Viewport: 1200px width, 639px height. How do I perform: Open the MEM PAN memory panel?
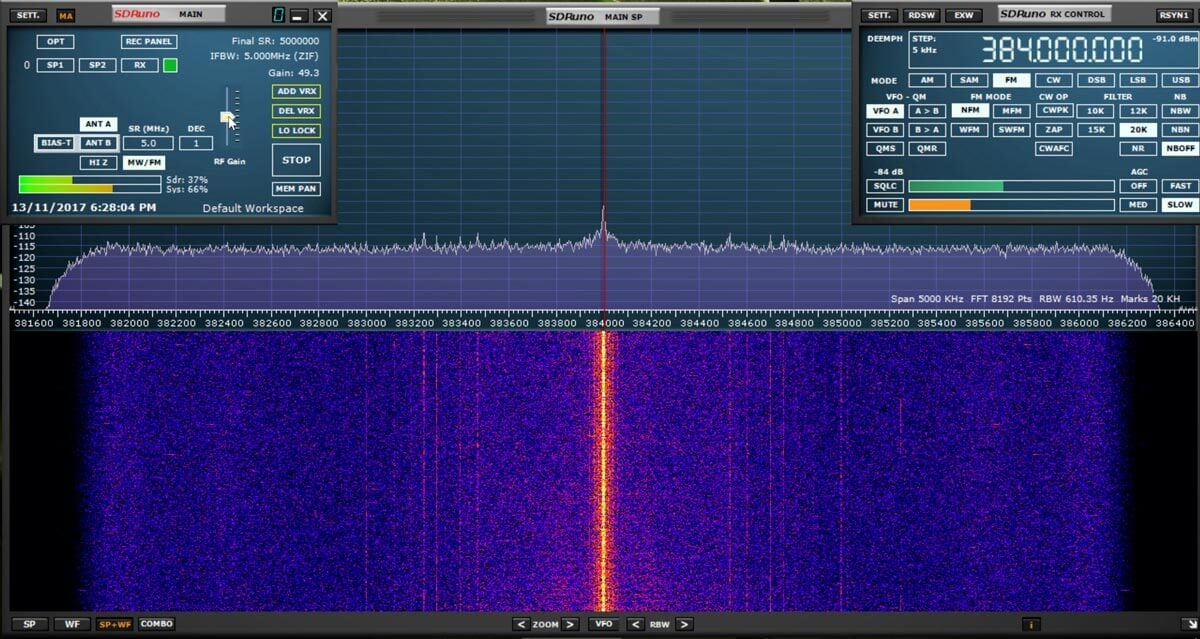(x=295, y=188)
